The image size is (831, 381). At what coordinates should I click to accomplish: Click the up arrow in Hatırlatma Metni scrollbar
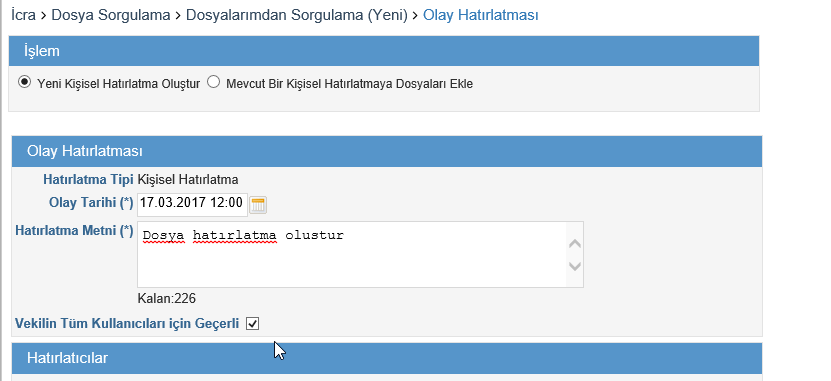(x=574, y=244)
